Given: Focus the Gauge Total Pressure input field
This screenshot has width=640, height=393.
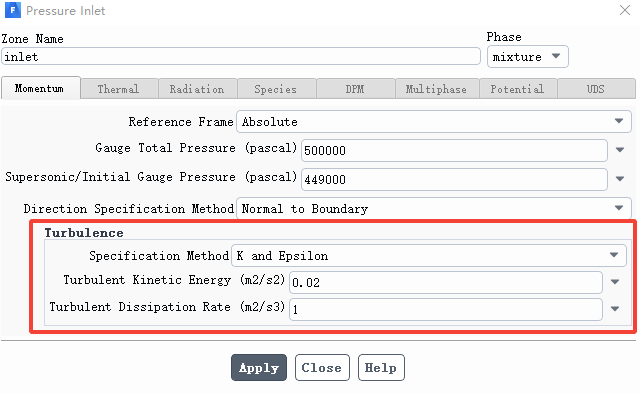Looking at the screenshot, I should coord(454,150).
